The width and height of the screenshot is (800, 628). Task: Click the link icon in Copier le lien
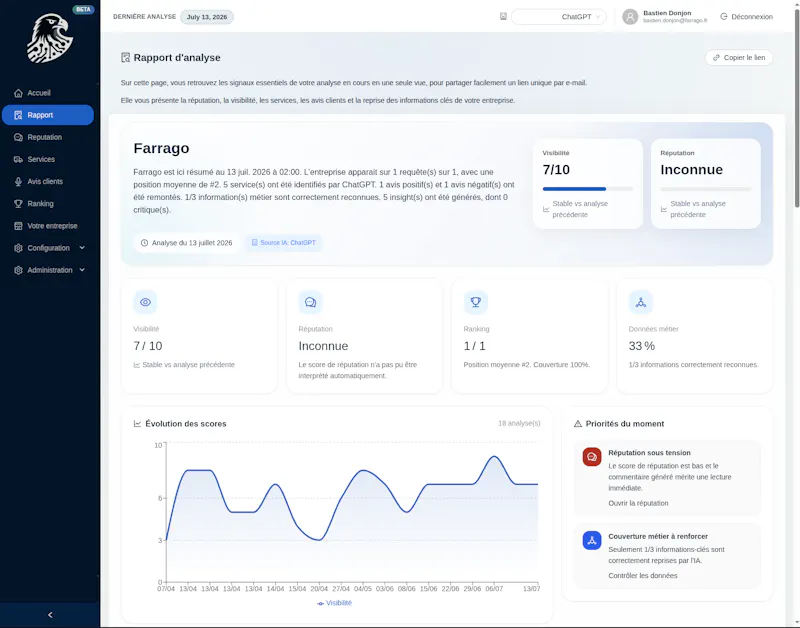pos(716,58)
